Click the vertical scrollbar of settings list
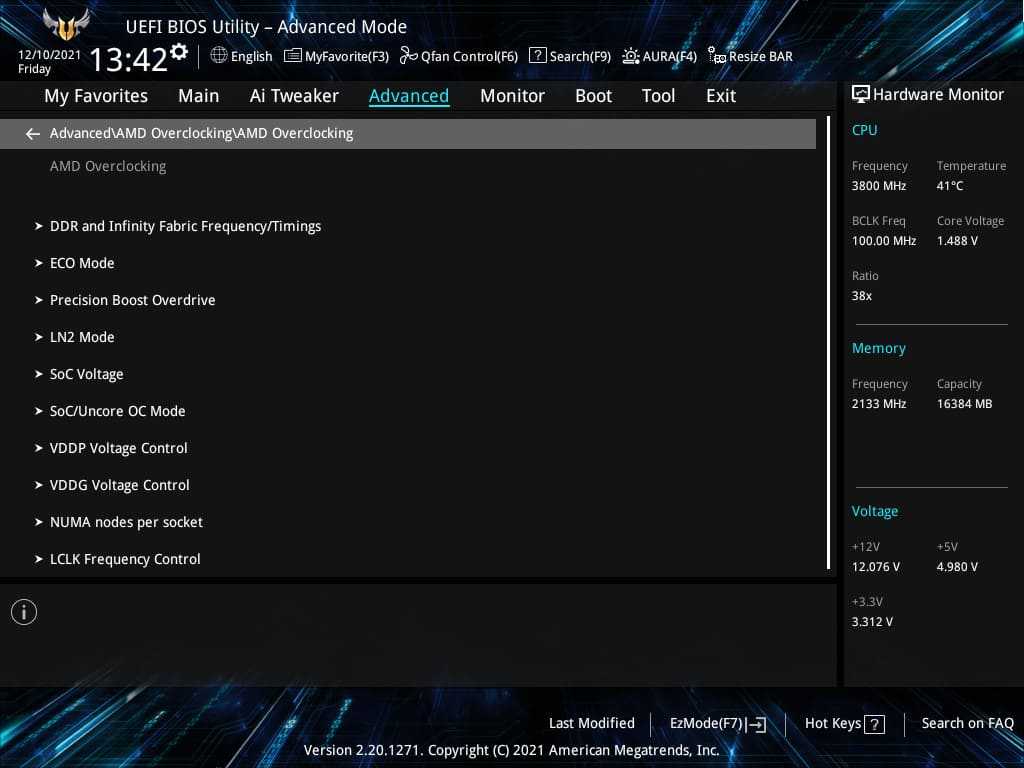 (x=829, y=343)
